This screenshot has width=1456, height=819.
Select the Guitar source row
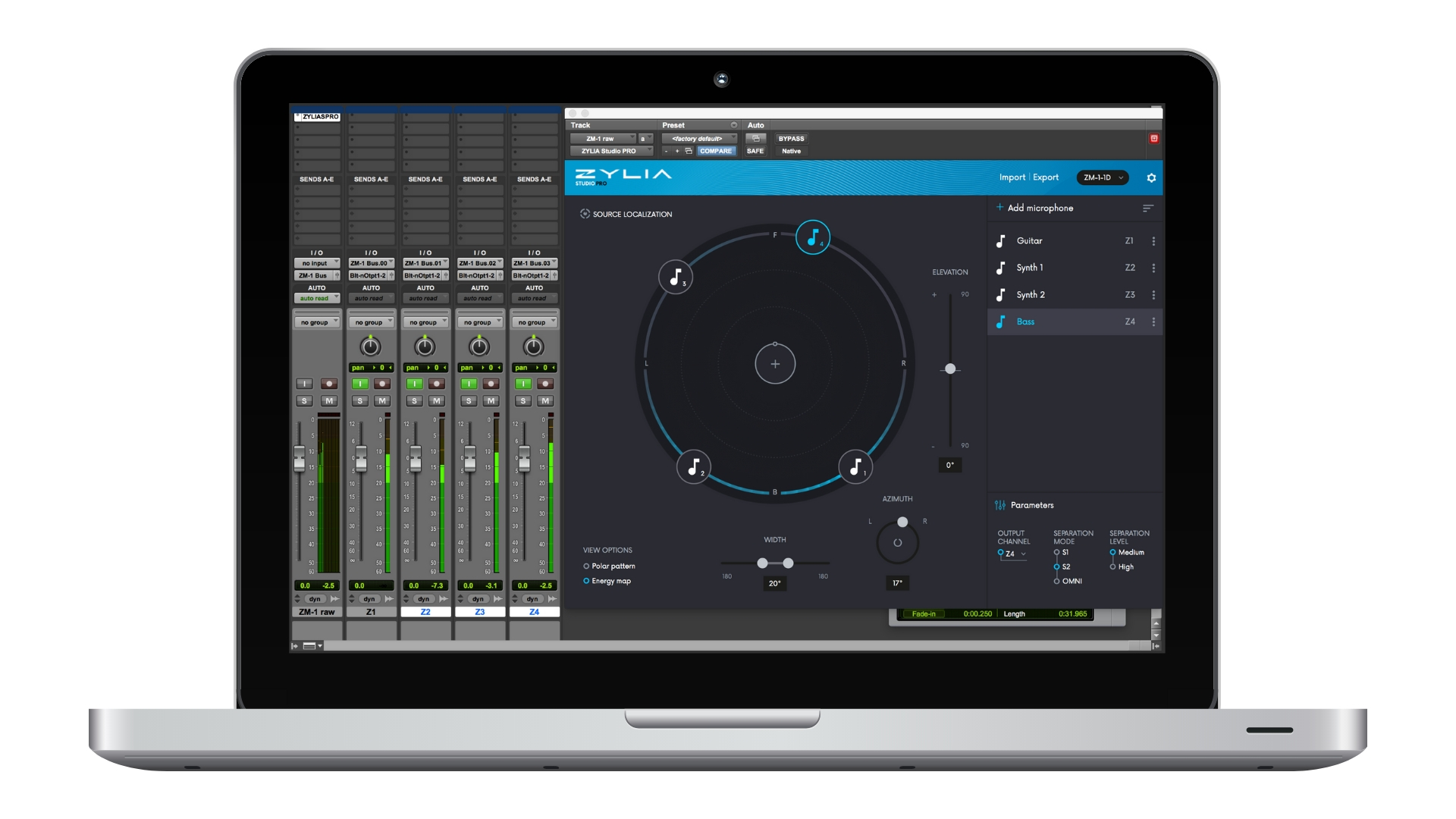pos(1075,241)
